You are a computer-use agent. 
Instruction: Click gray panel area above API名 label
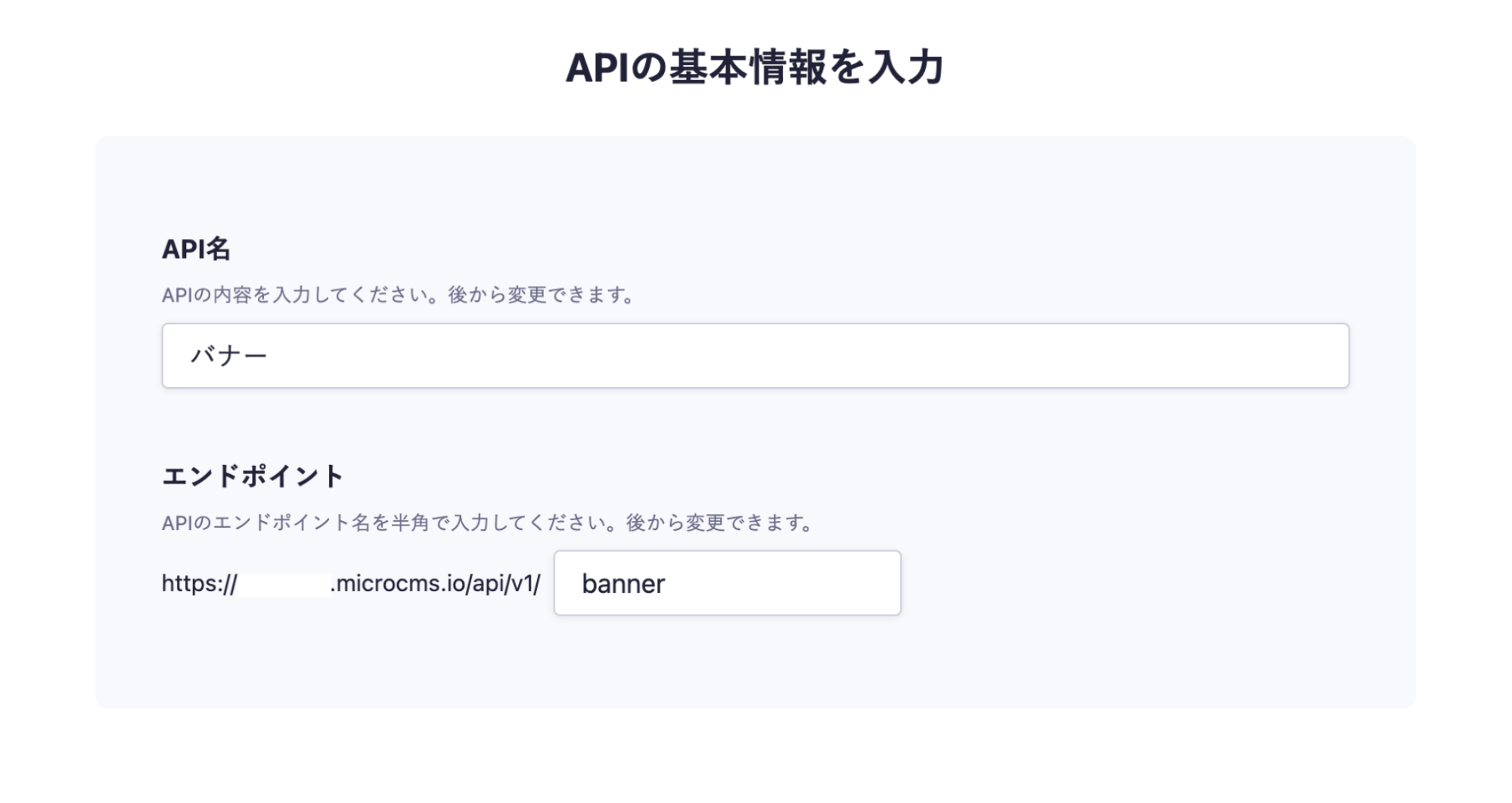tap(755, 185)
